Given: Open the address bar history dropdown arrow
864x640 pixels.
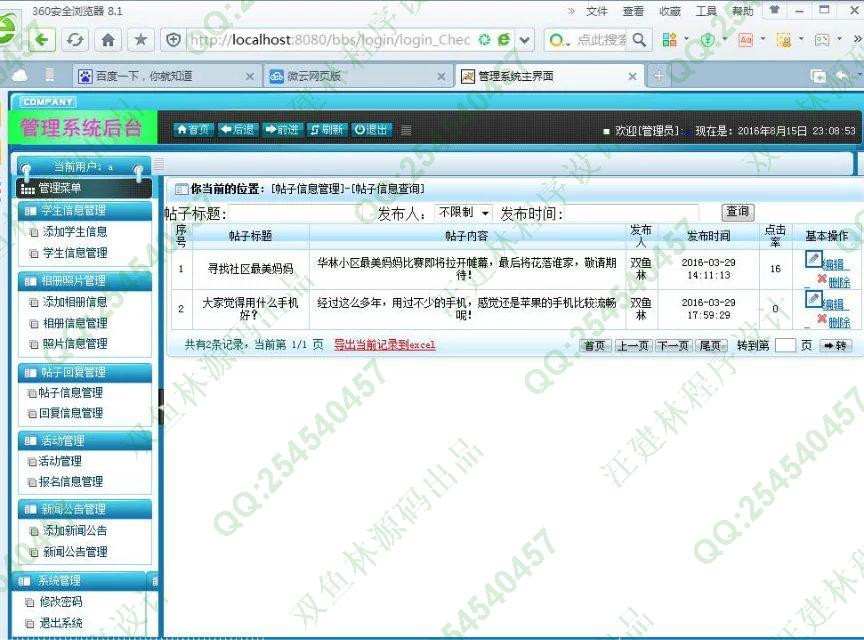Looking at the screenshot, I should pos(525,40).
